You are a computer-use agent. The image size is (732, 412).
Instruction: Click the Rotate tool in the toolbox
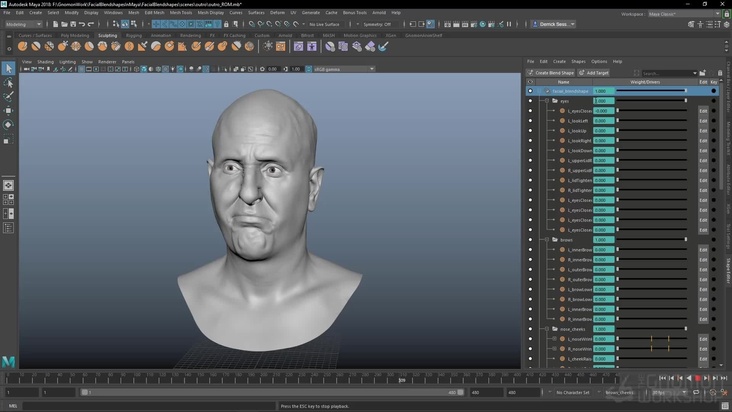tap(8, 125)
